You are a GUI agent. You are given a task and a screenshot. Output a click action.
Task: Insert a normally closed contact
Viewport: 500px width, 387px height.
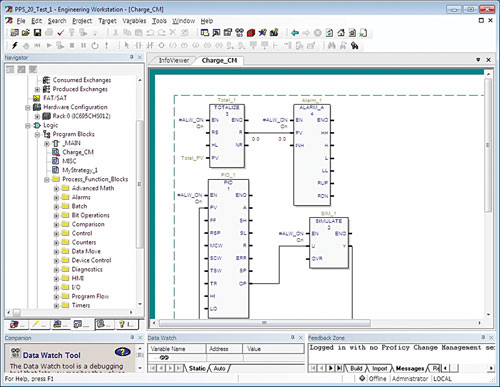click(150, 45)
